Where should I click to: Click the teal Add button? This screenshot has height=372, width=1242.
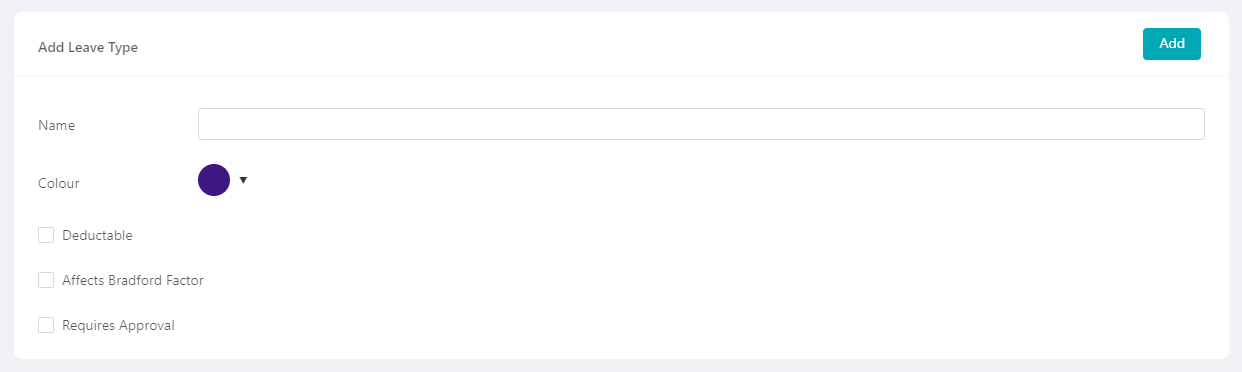pyautogui.click(x=1171, y=44)
